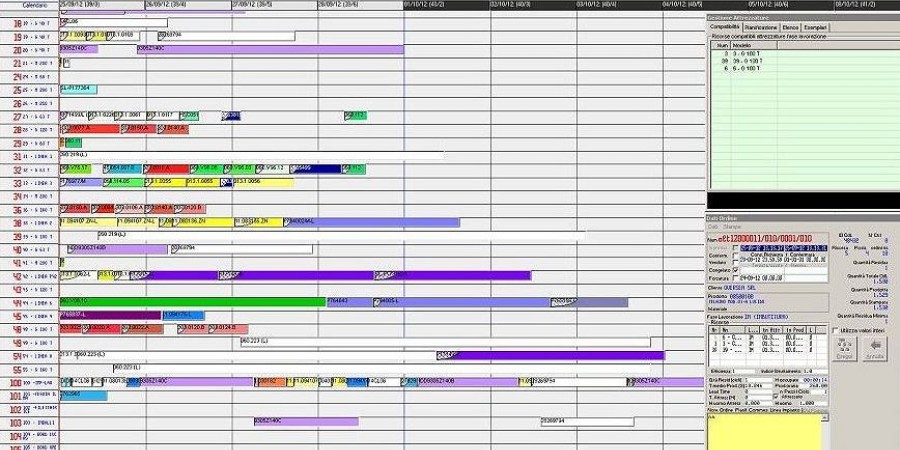Image resolution: width=900 pixels, height=450 pixels.
Task: Enable the Forzatura checkbox
Action: [x=736, y=278]
